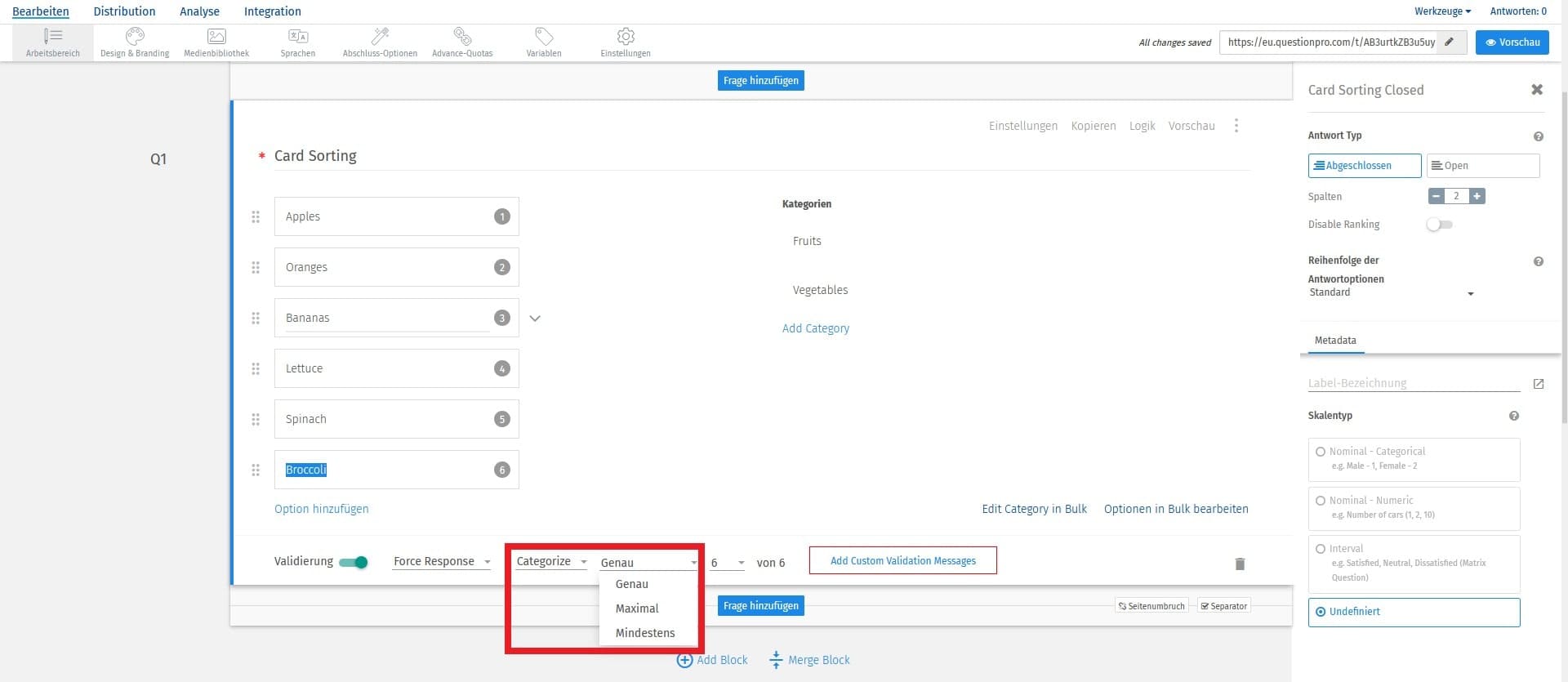Viewport: 1568px width, 682px height.
Task: Open the three-dot question menu
Action: (1236, 126)
